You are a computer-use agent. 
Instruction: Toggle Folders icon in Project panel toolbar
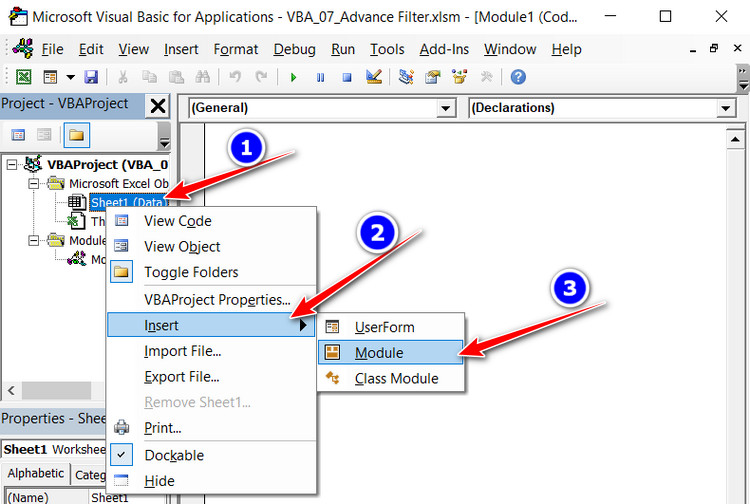pyautogui.click(x=77, y=135)
